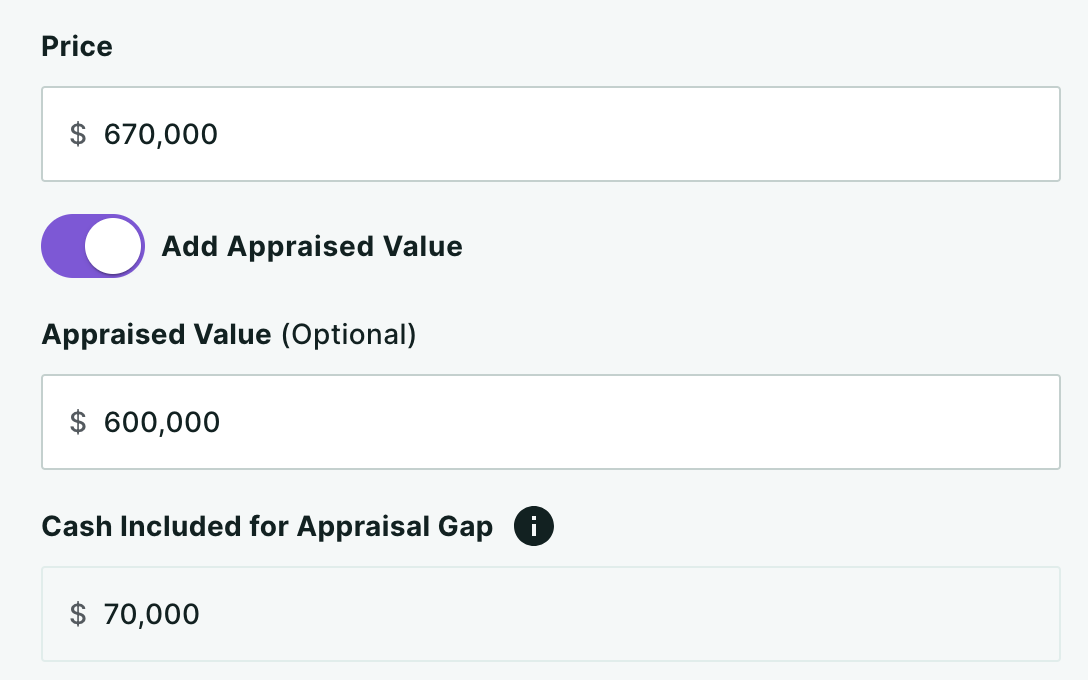Click the Add Appraised Value label text
The height and width of the screenshot is (680, 1088).
[312, 246]
